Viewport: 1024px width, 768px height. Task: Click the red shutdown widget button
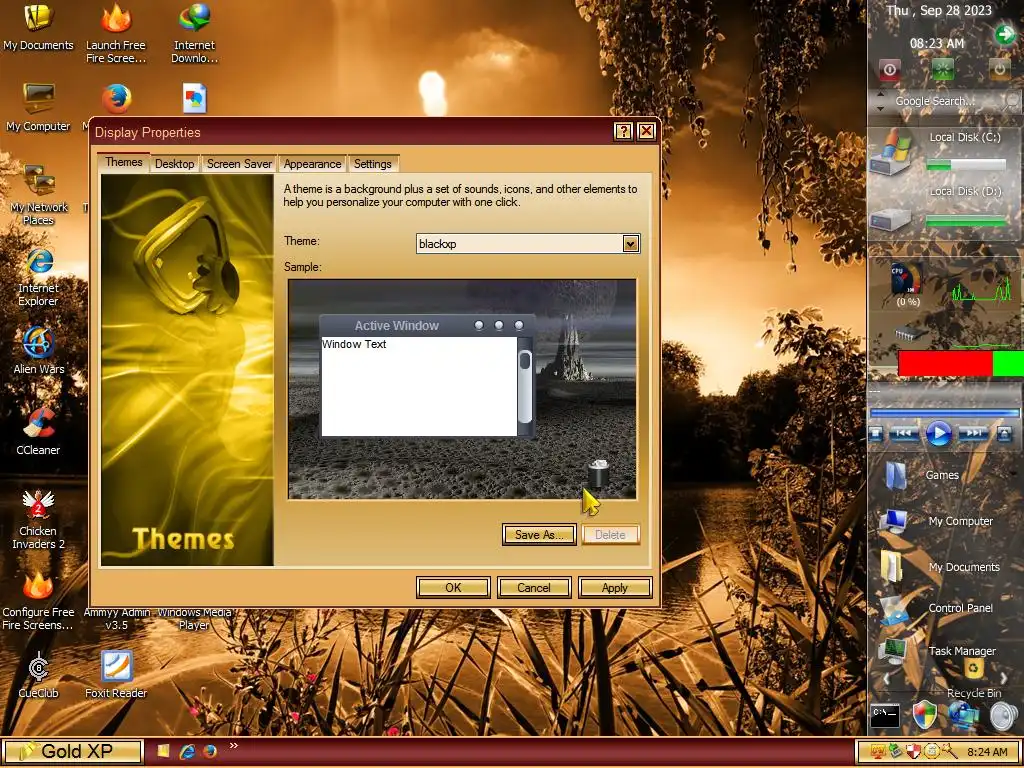tap(889, 69)
